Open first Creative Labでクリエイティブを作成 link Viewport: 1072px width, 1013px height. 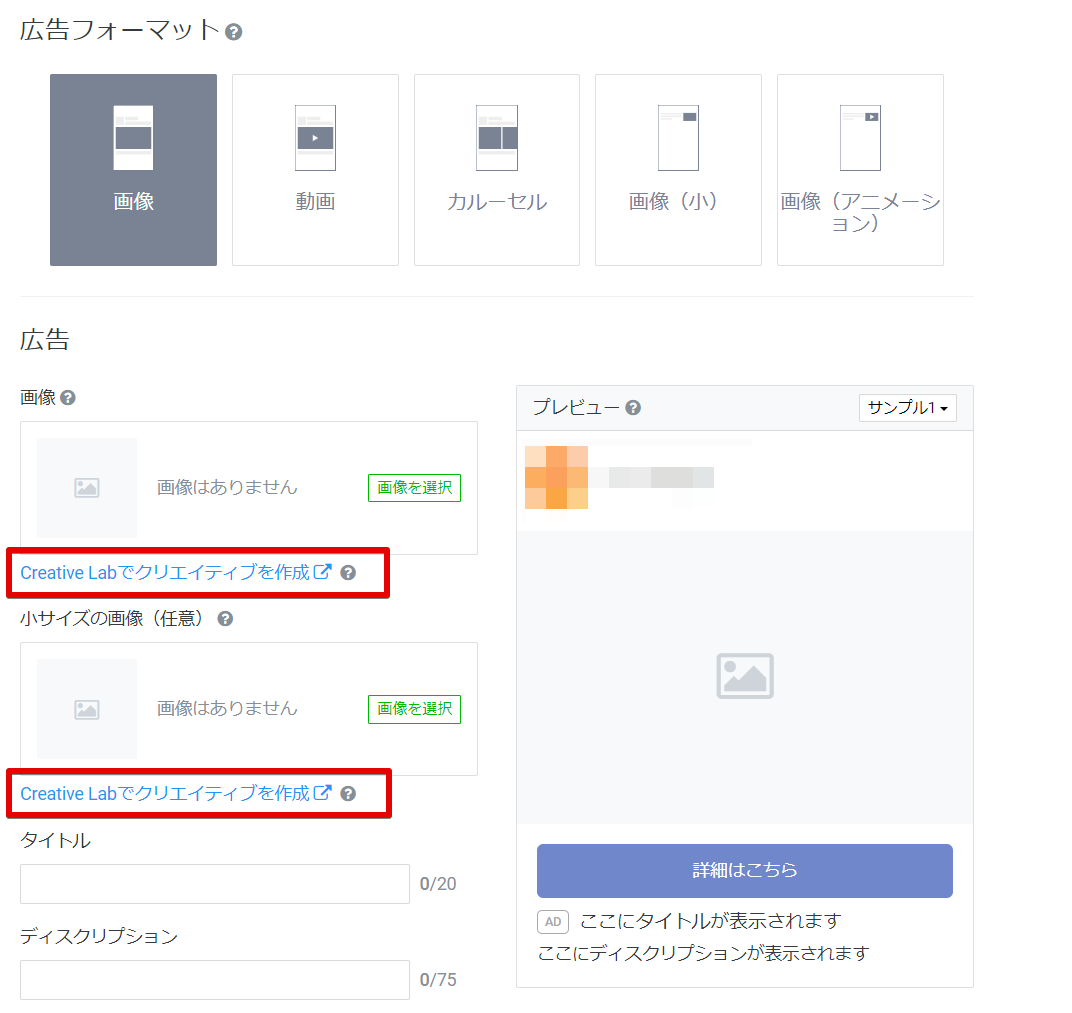175,573
